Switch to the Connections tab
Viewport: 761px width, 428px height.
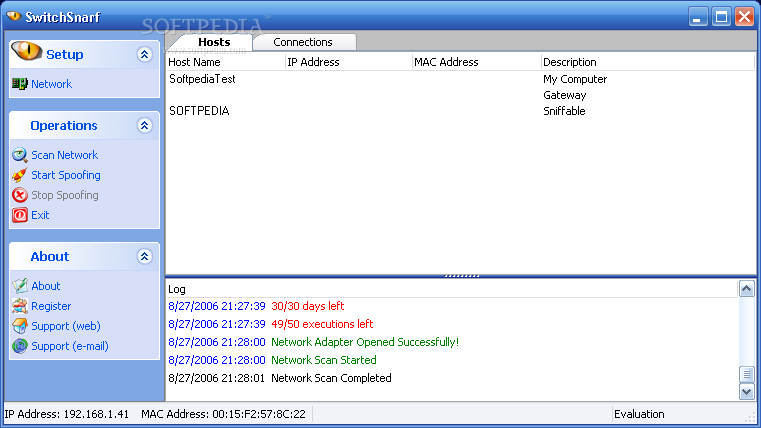pos(303,42)
